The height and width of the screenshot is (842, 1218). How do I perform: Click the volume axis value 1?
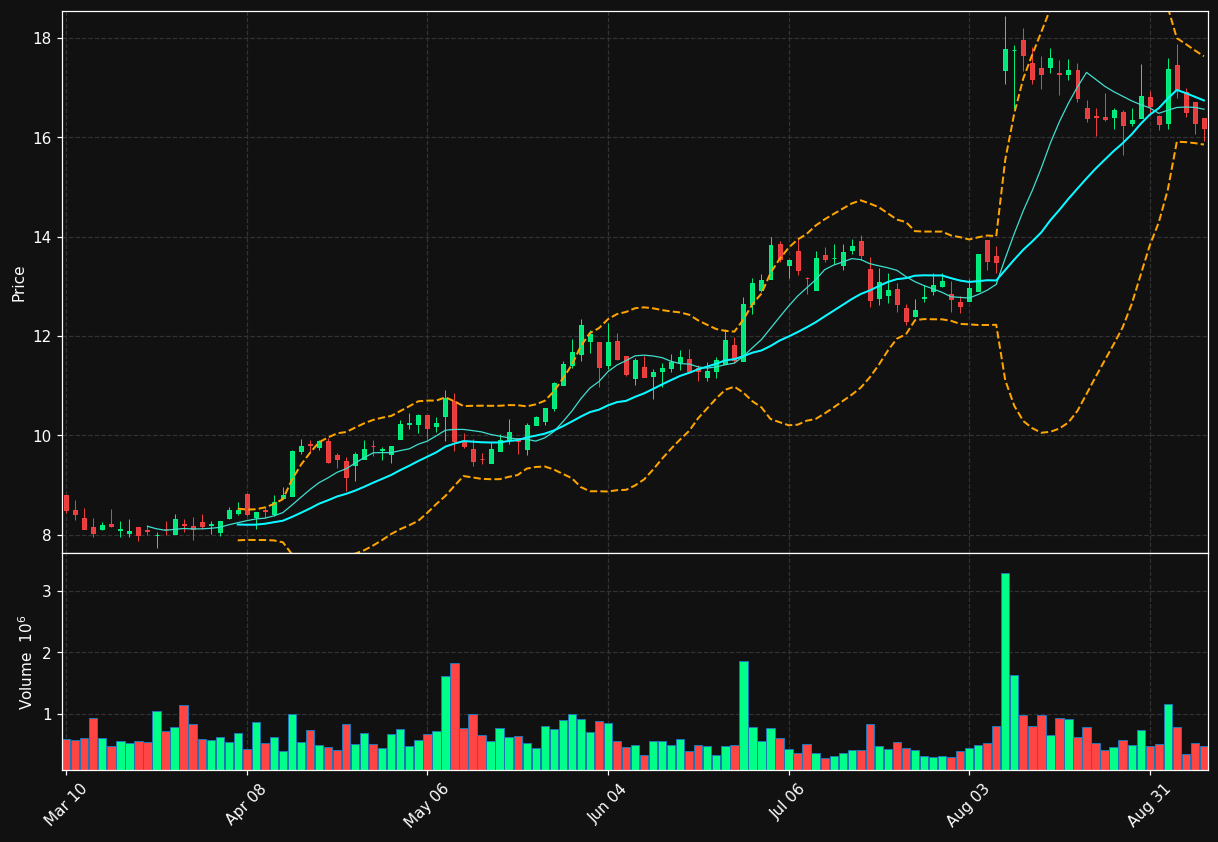click(47, 714)
